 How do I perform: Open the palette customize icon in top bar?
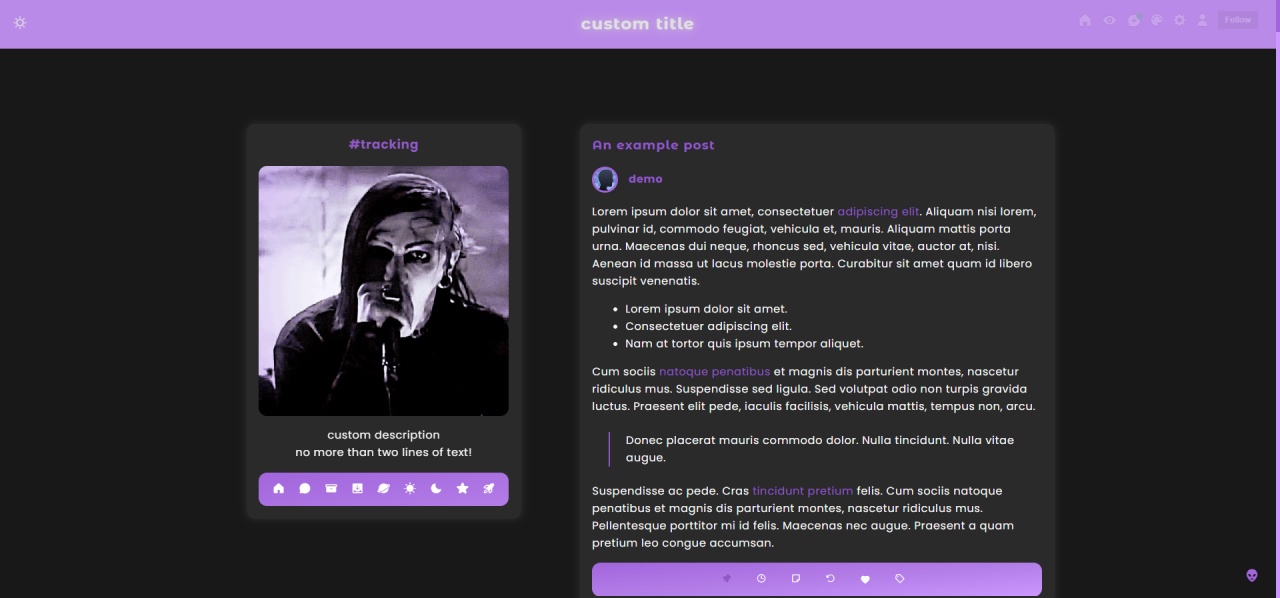(1157, 20)
